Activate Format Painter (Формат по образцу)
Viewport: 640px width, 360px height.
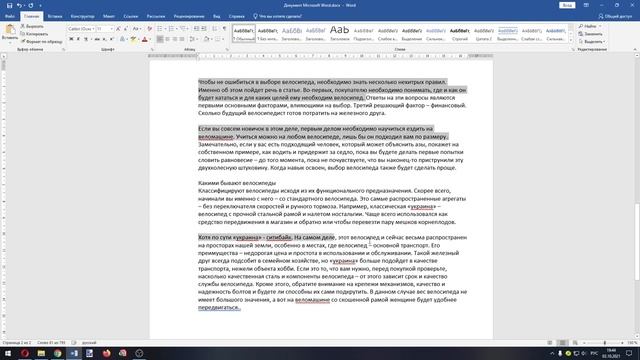coord(42,42)
